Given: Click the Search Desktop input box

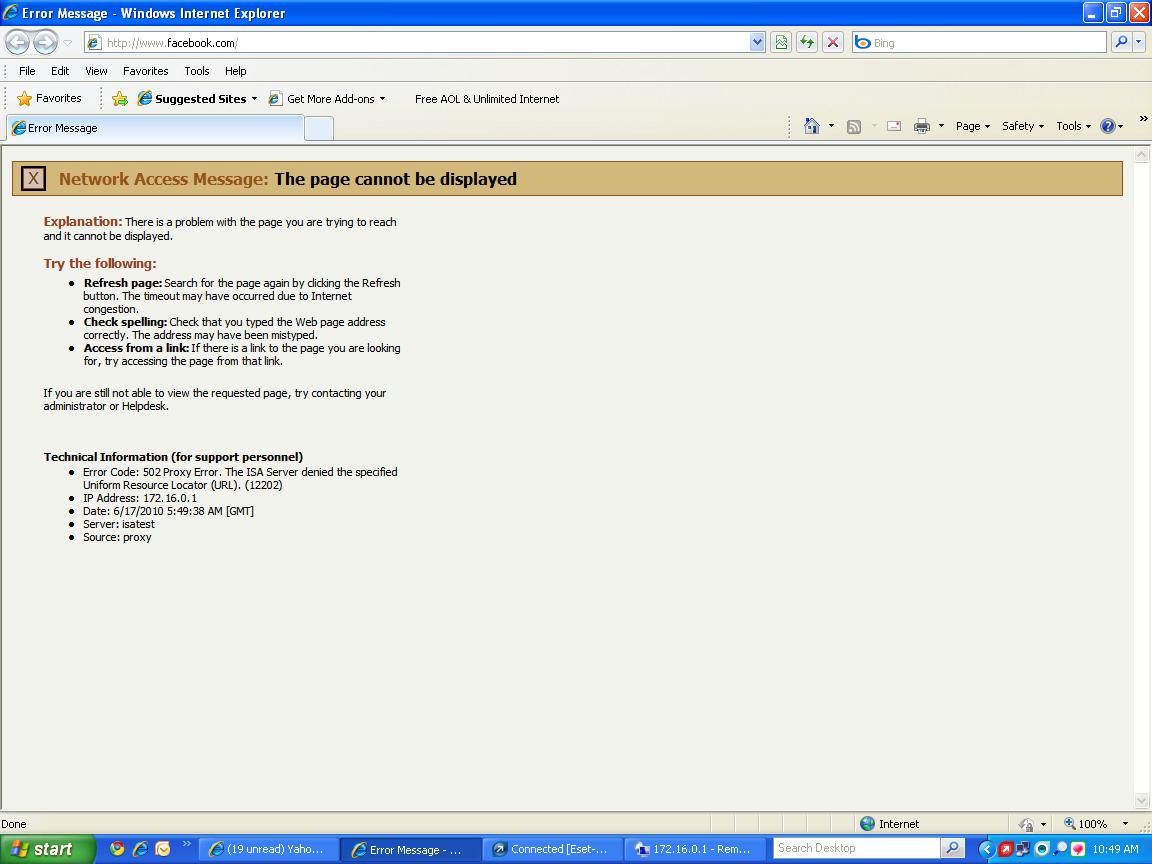Looking at the screenshot, I should point(857,849).
